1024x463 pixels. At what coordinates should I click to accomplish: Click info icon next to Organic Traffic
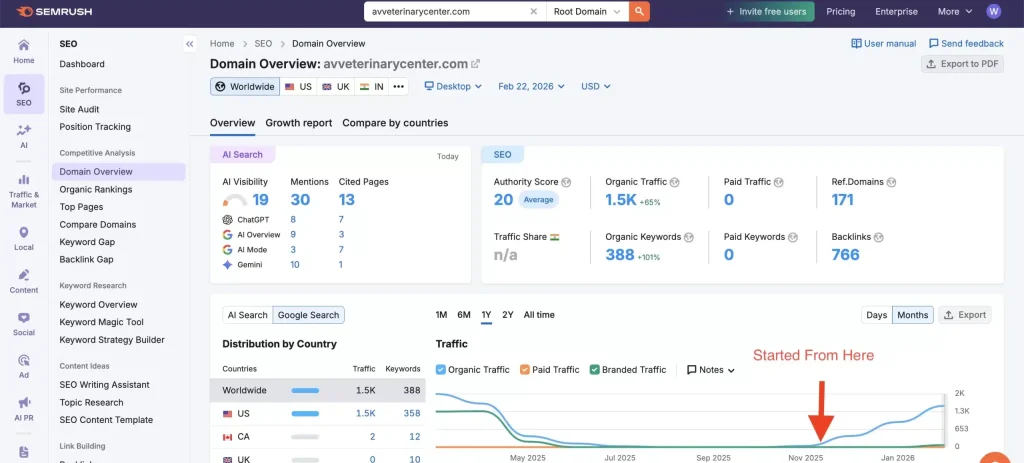(674, 182)
